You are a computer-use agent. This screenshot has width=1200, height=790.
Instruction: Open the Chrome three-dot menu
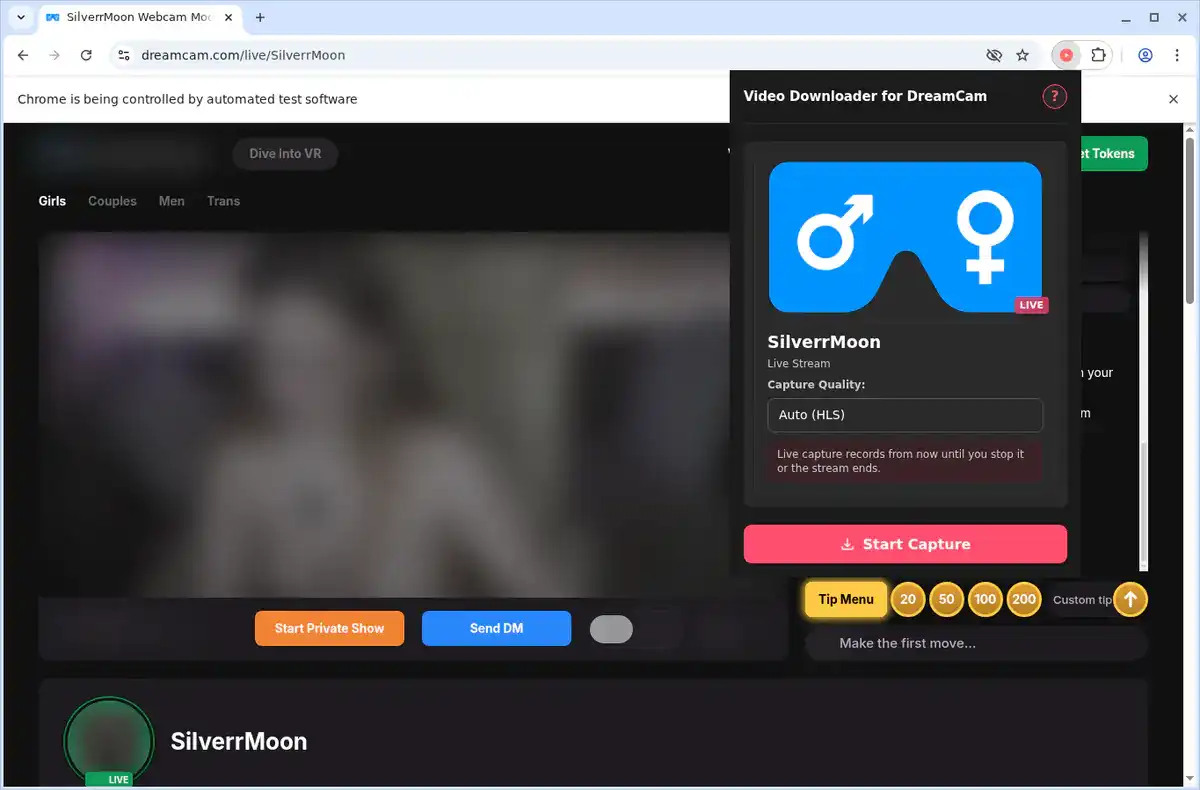1176,55
